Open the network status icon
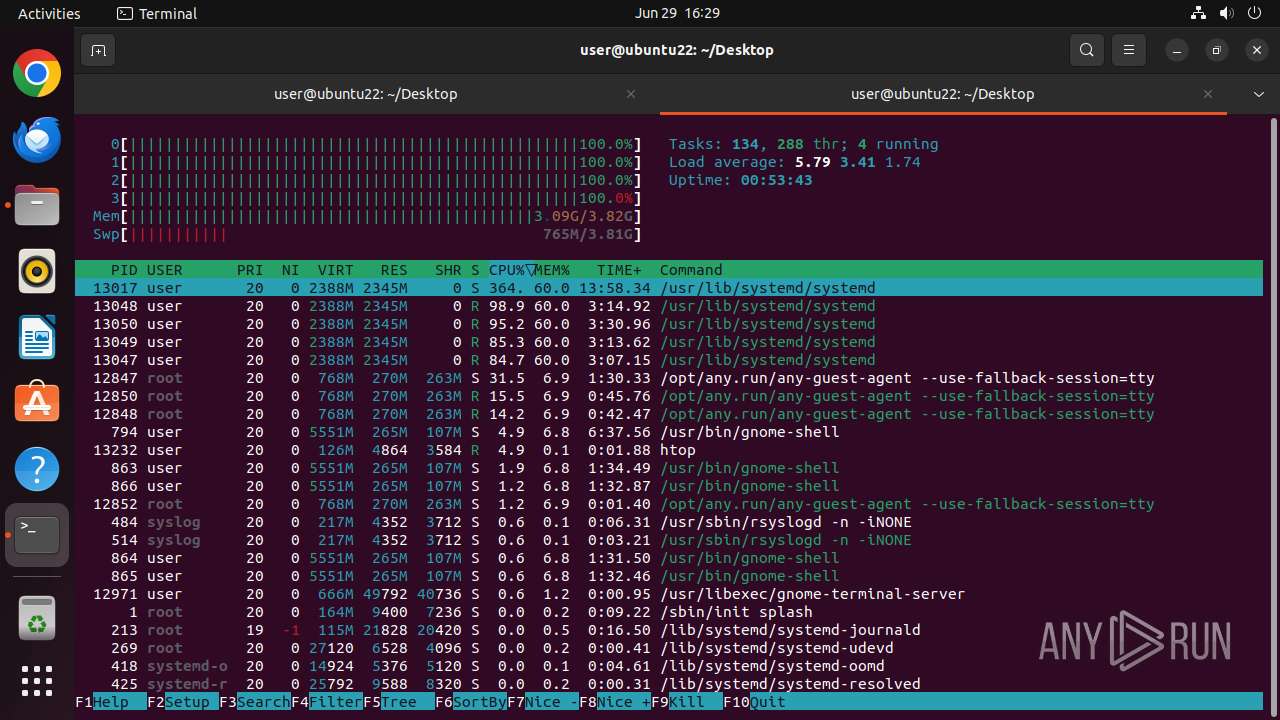The width and height of the screenshot is (1280, 720). (x=1199, y=14)
